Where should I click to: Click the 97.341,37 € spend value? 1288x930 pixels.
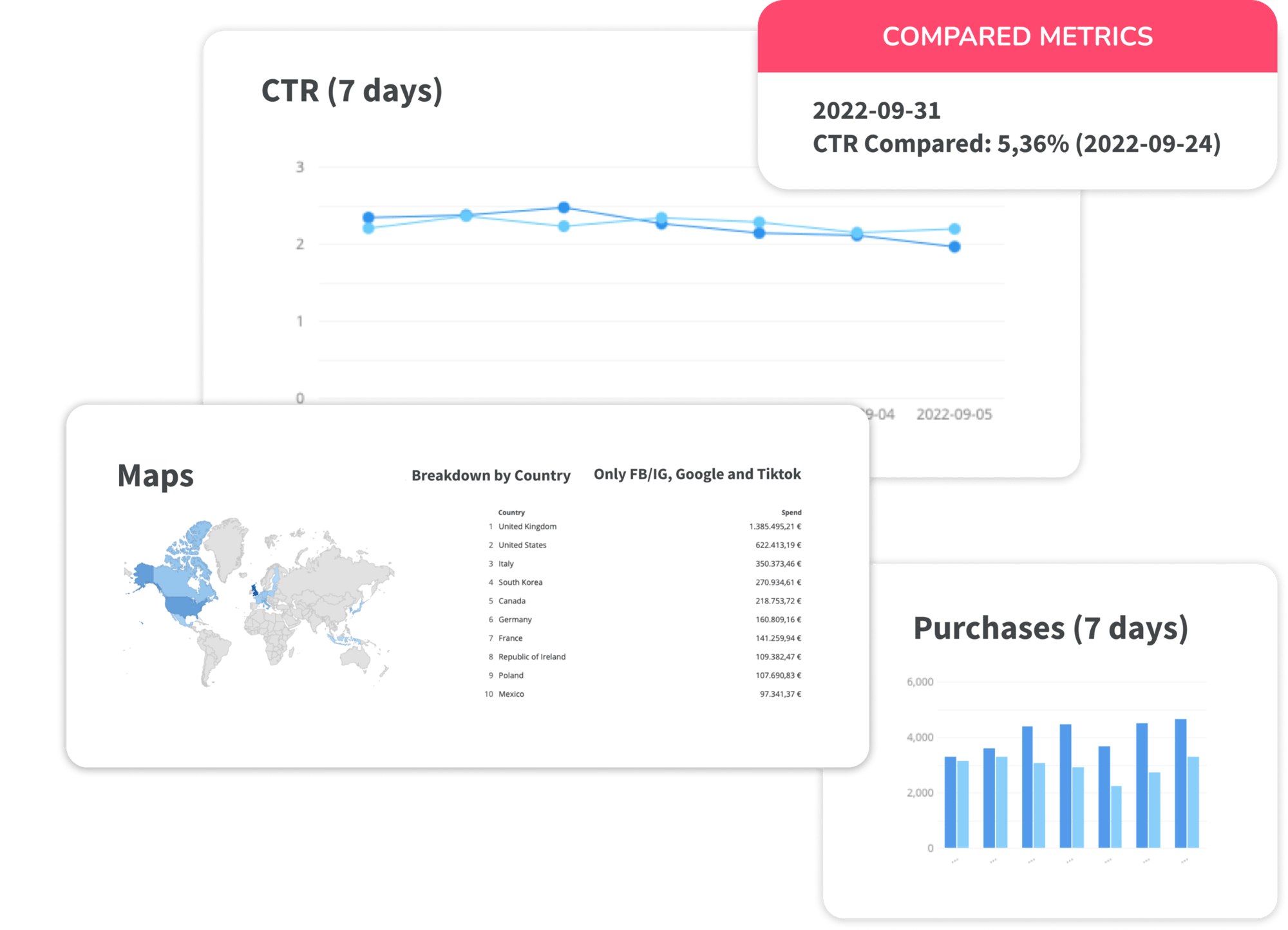pos(781,694)
